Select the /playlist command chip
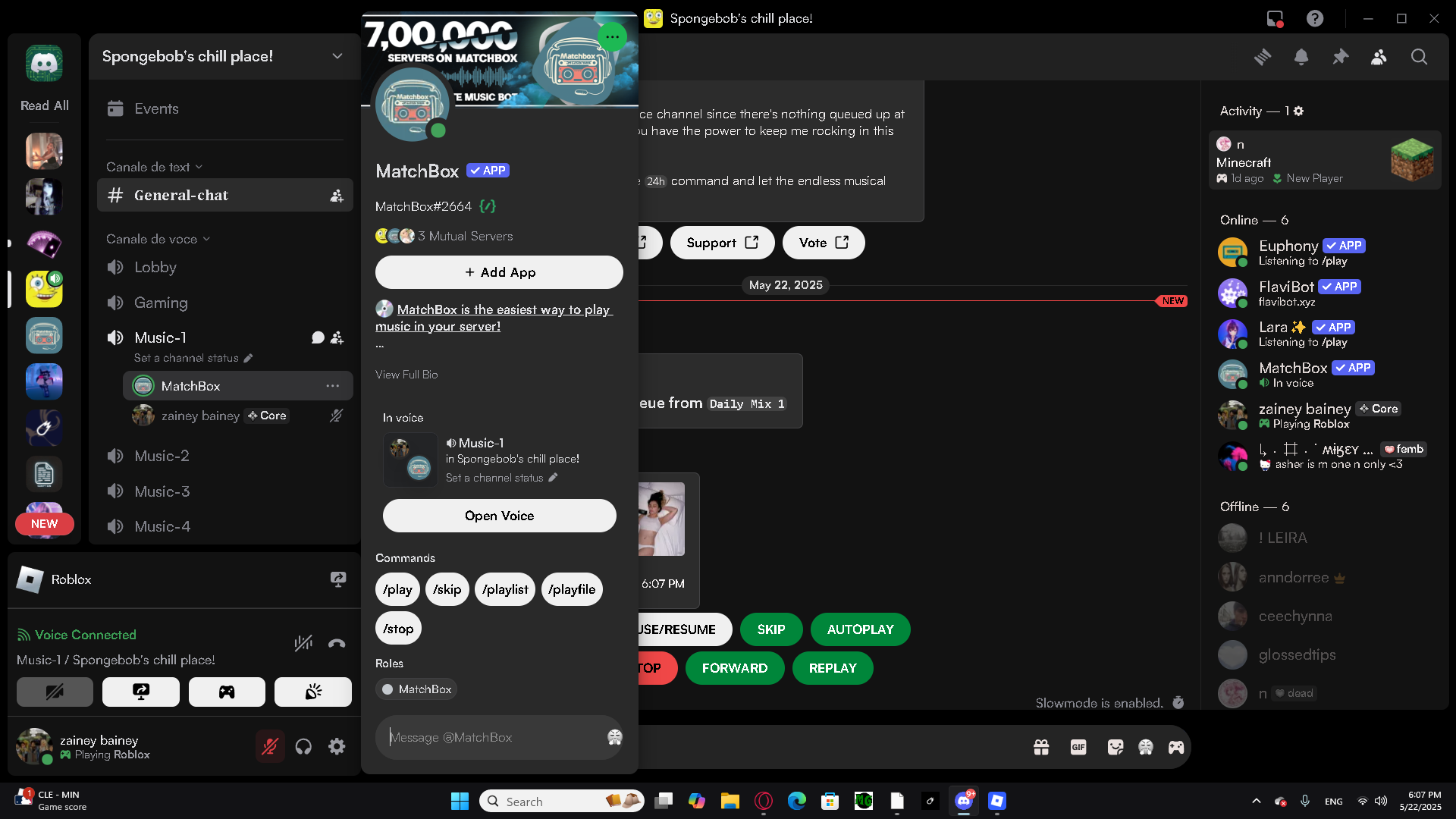This screenshot has width=1456, height=819. (505, 589)
